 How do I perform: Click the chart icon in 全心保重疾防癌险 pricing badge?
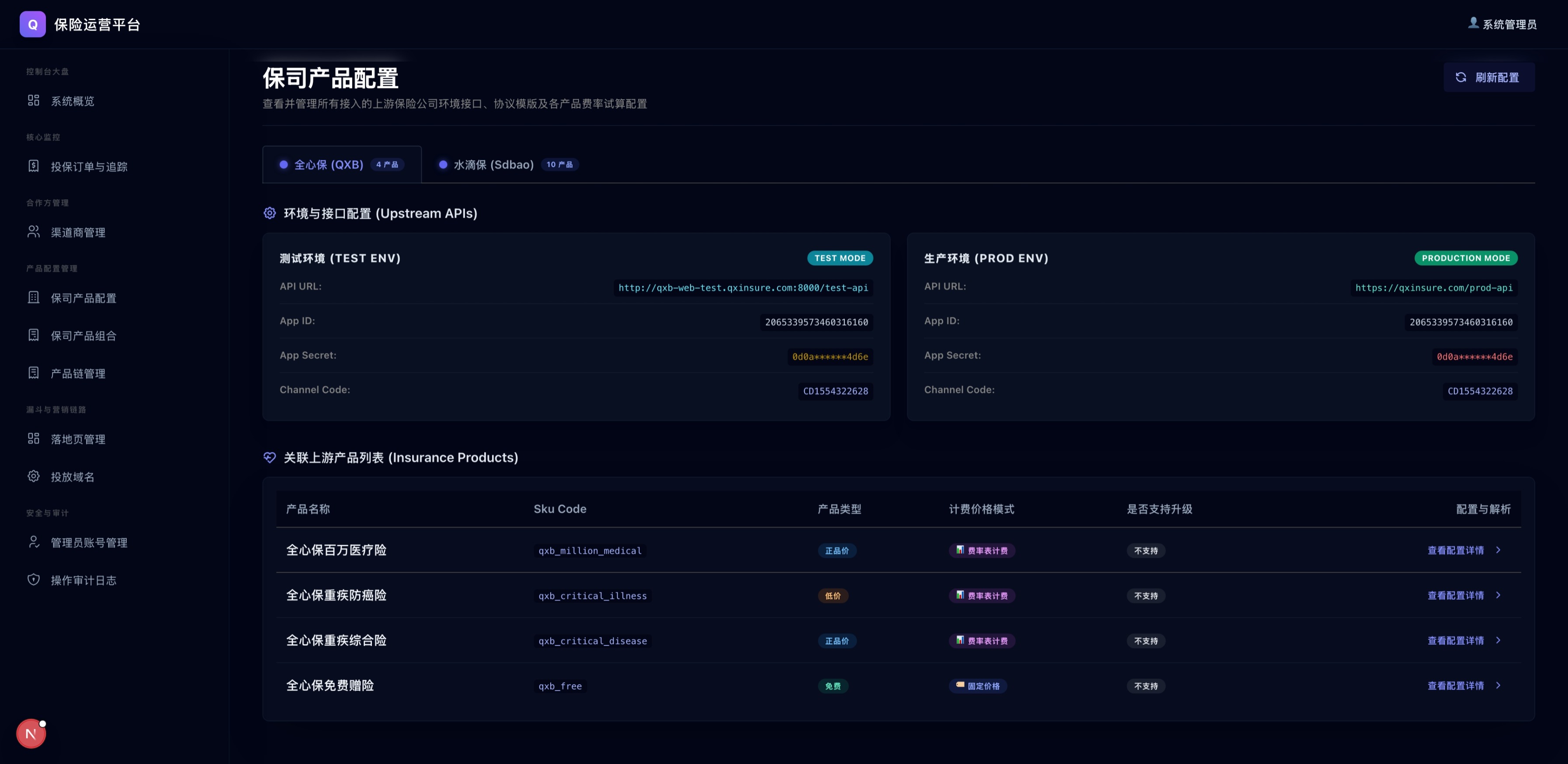[x=960, y=595]
